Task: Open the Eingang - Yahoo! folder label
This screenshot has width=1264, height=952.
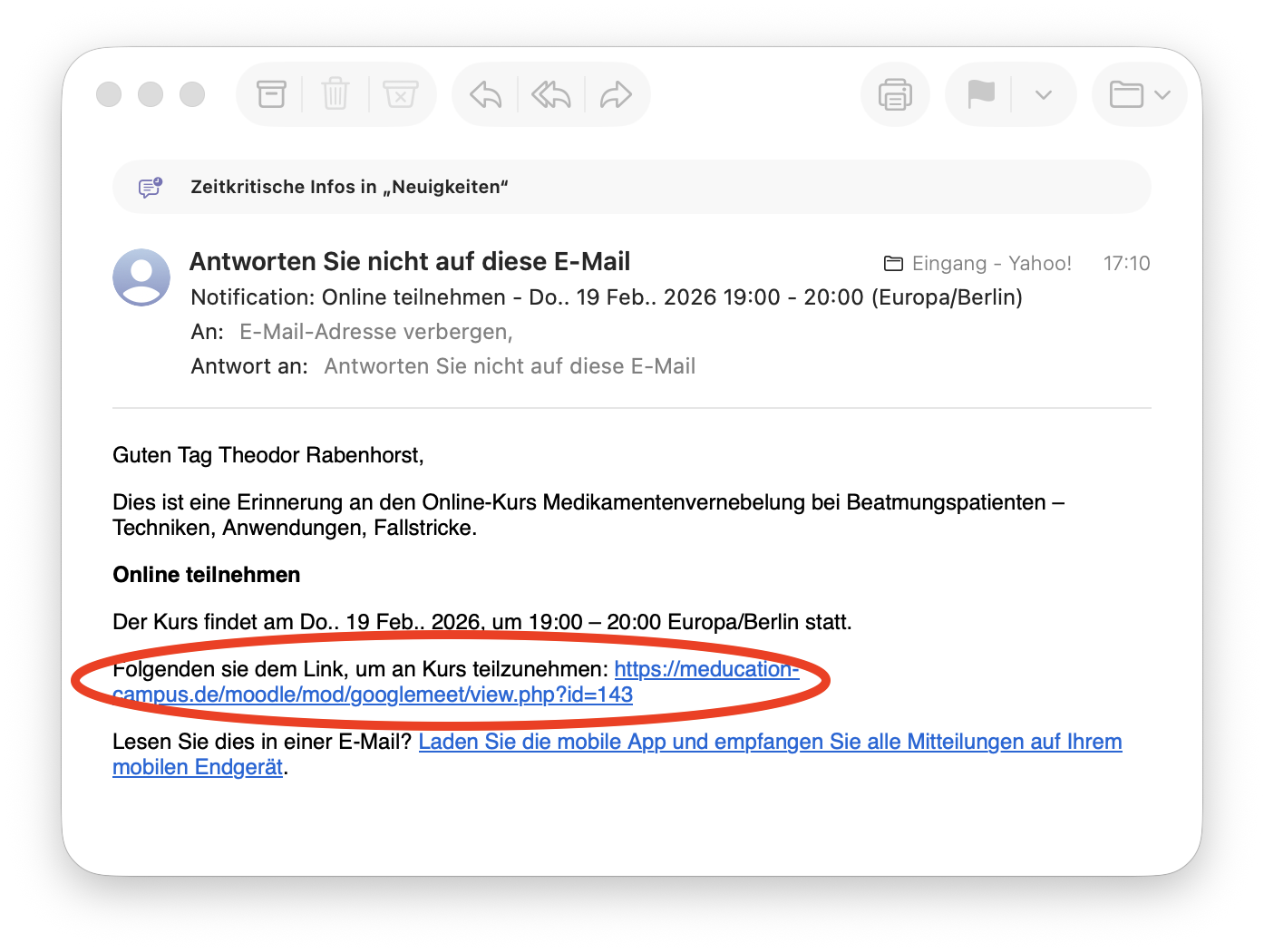Action: point(991,263)
